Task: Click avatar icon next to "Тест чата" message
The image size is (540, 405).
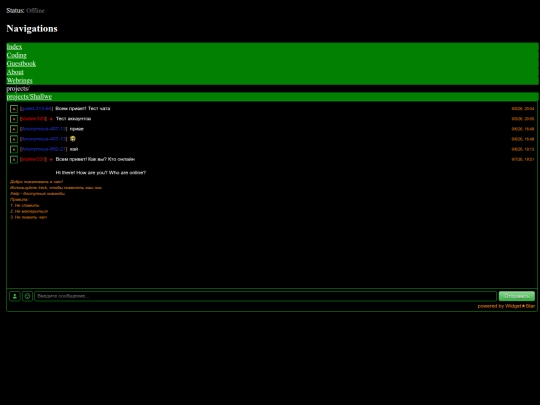Action: [14, 109]
